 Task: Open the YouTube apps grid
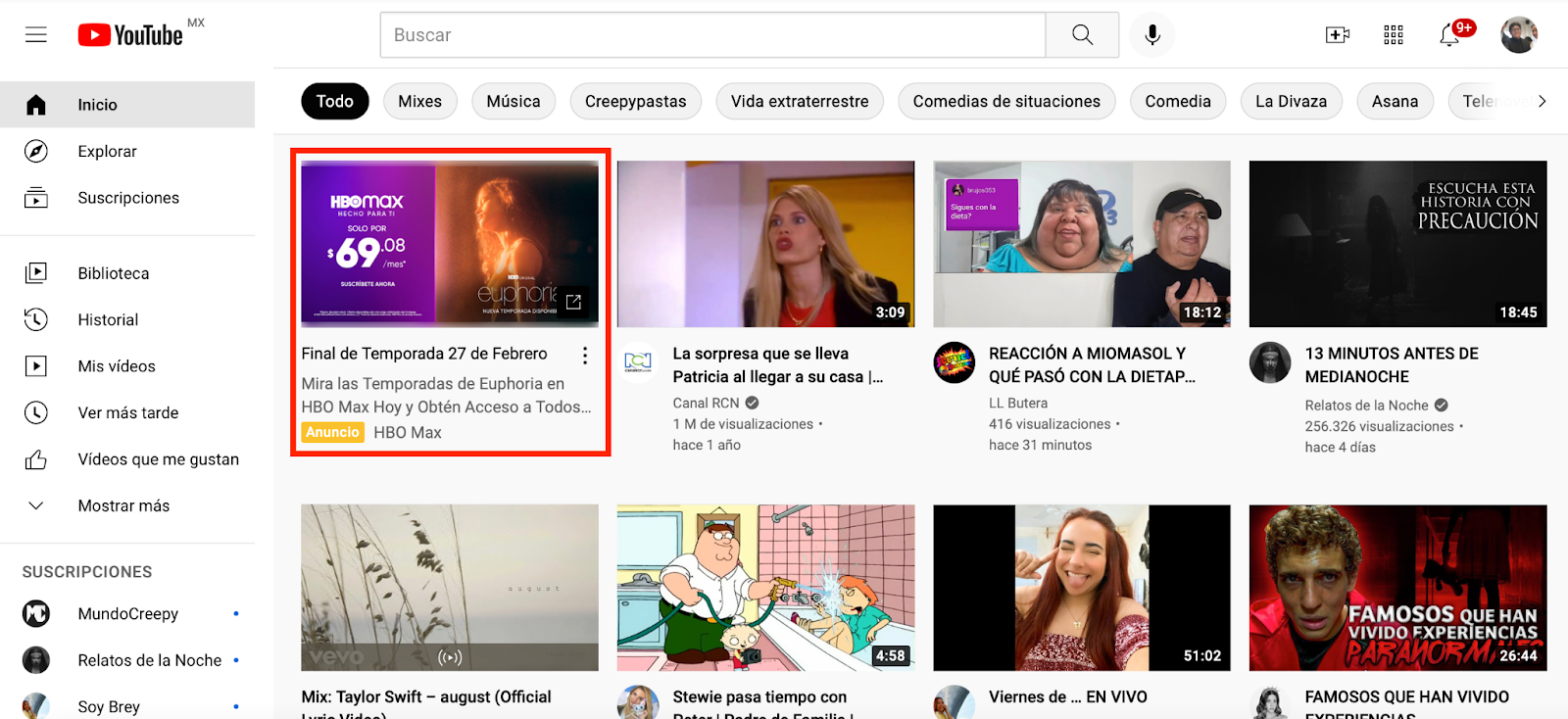(x=1393, y=35)
